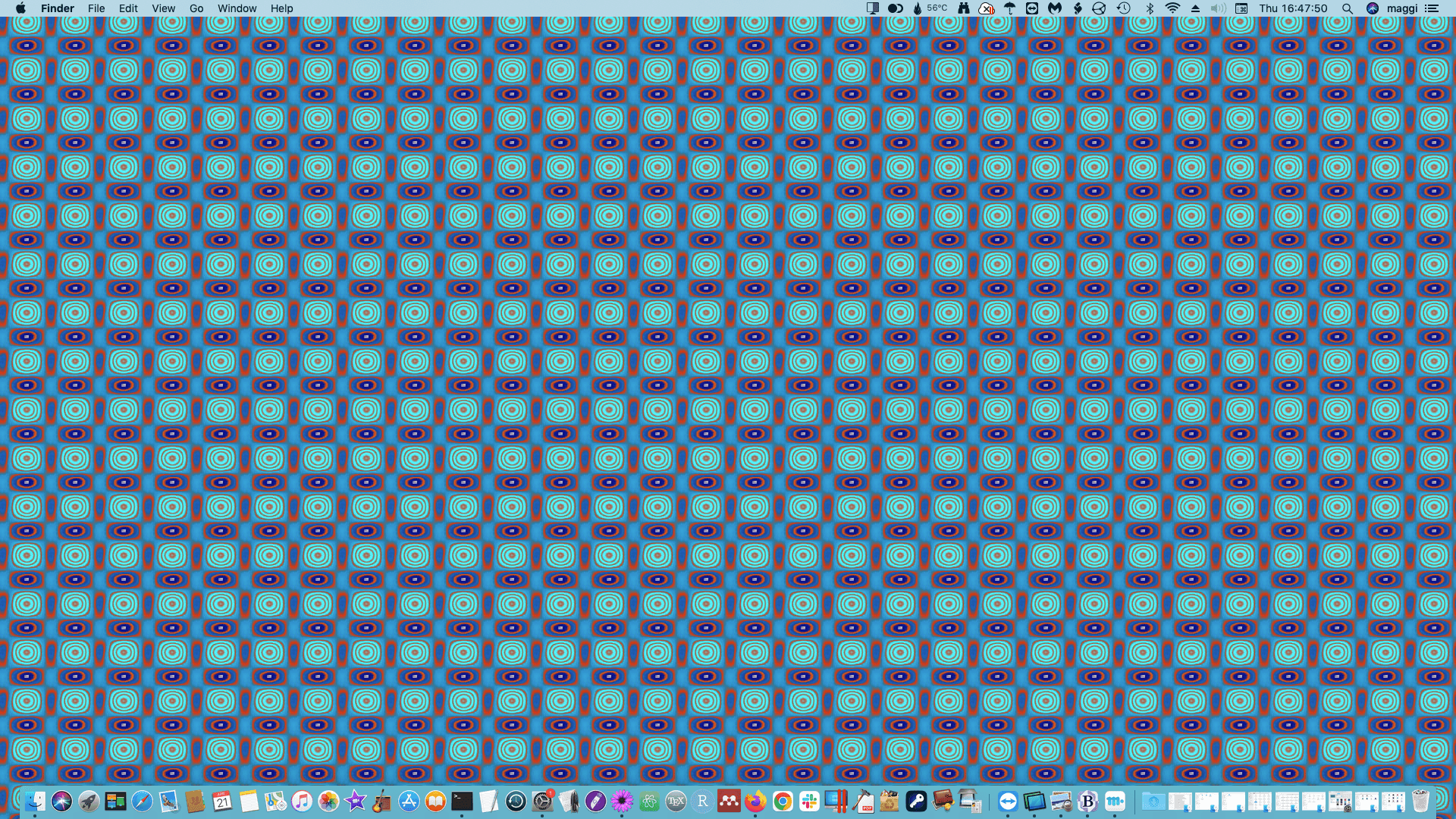Open Slack in the Dock

pos(809,801)
